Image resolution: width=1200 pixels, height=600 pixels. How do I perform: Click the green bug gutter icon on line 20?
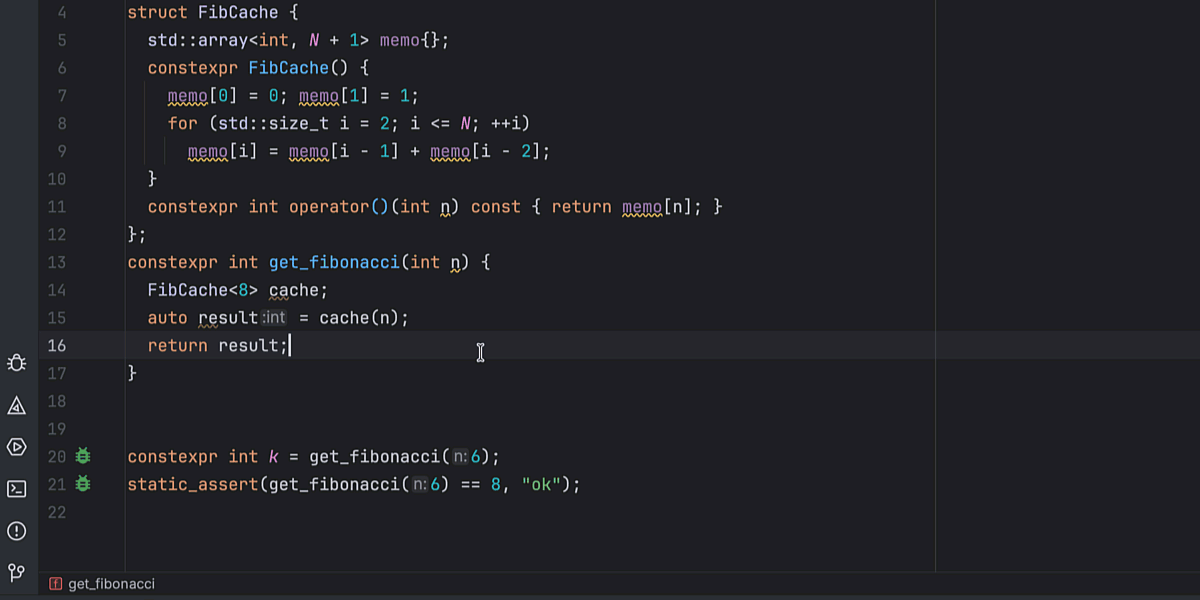point(83,456)
